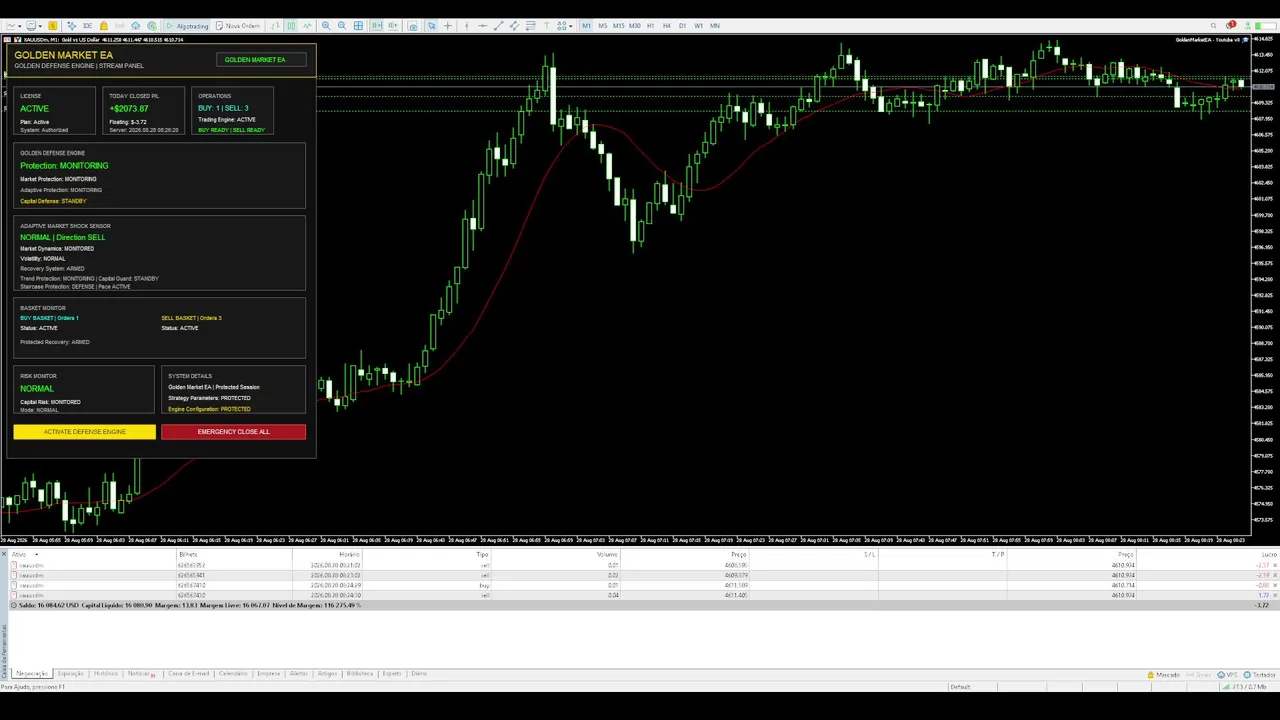
Task: Select the equidistant channel tool
Action: [x=514, y=26]
